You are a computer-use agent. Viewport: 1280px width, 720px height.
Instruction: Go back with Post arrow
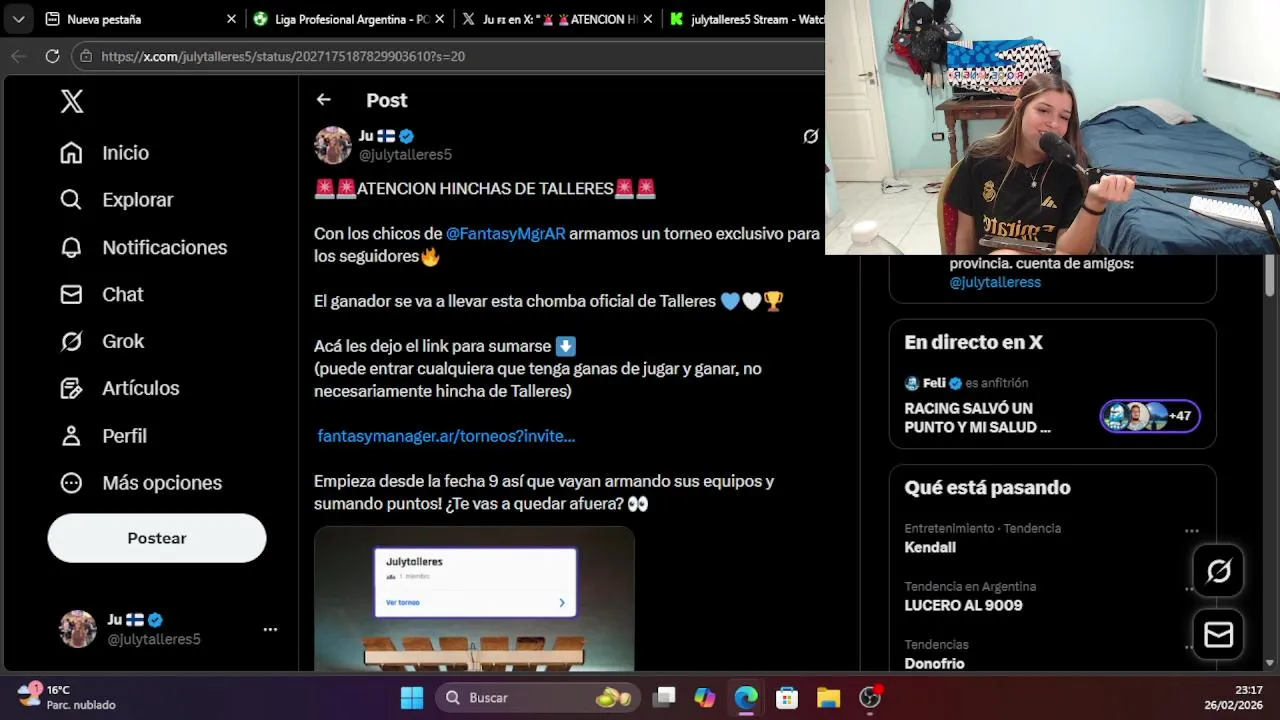tap(323, 100)
